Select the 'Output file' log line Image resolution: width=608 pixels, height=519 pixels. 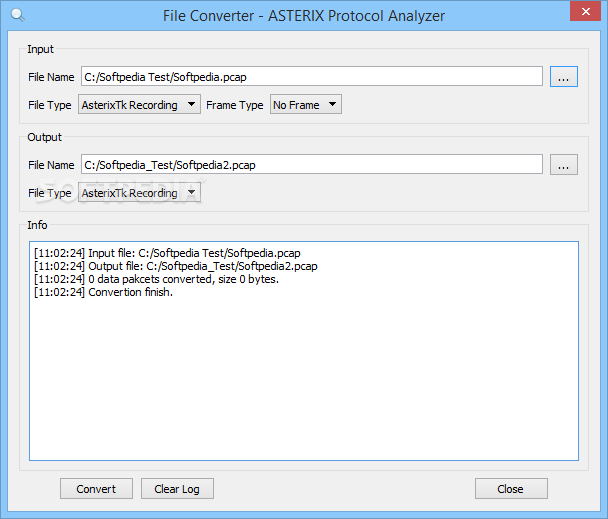pos(175,266)
